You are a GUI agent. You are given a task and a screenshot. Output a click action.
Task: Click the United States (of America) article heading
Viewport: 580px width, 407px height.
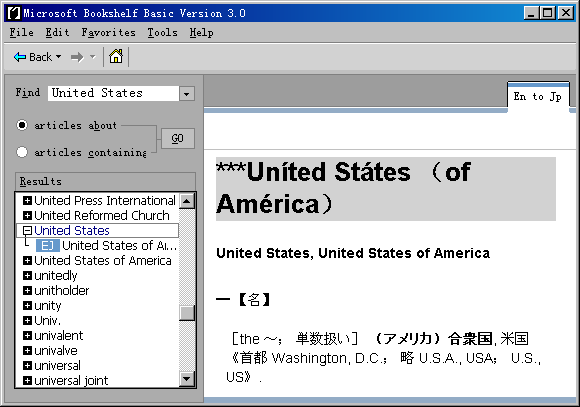click(385, 189)
